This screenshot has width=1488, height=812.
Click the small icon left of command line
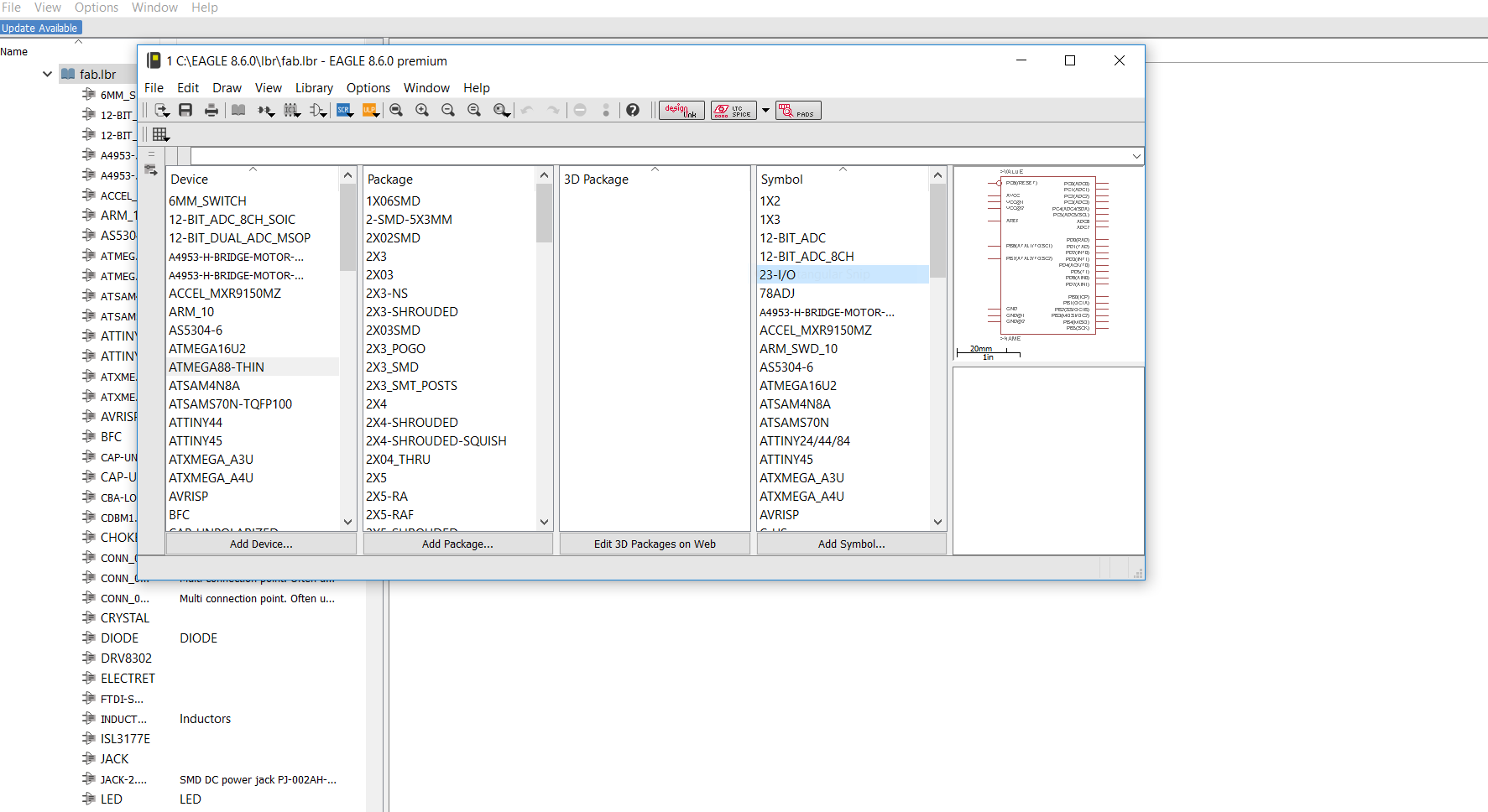coord(151,169)
